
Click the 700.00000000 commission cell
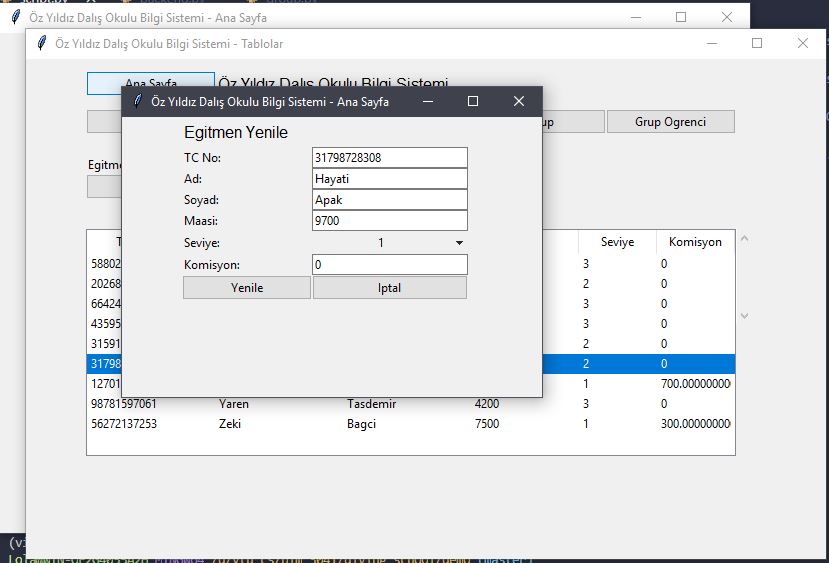tap(695, 384)
